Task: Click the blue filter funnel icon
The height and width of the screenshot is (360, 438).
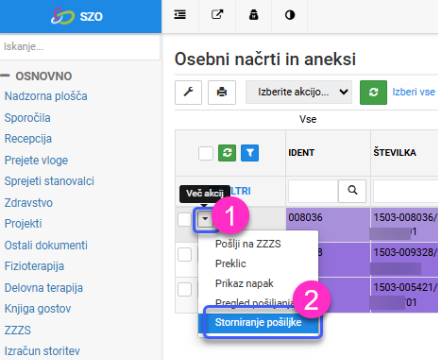Action: 250,153
